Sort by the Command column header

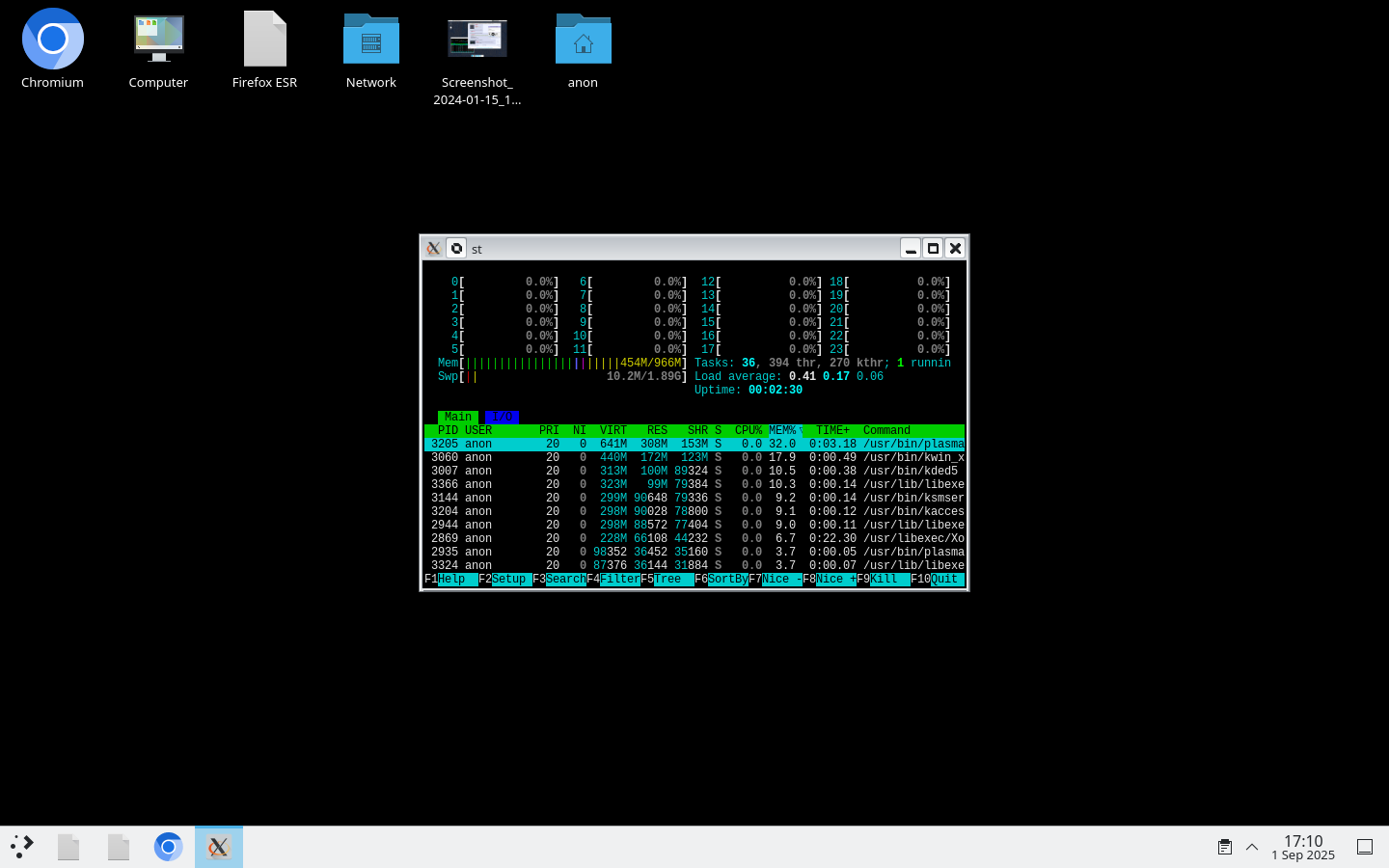pyautogui.click(x=886, y=430)
